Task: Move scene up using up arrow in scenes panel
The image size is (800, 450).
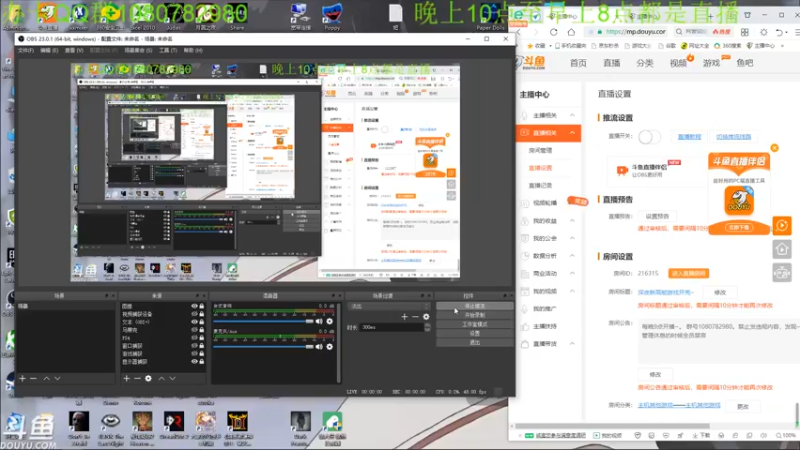Action: click(x=46, y=379)
